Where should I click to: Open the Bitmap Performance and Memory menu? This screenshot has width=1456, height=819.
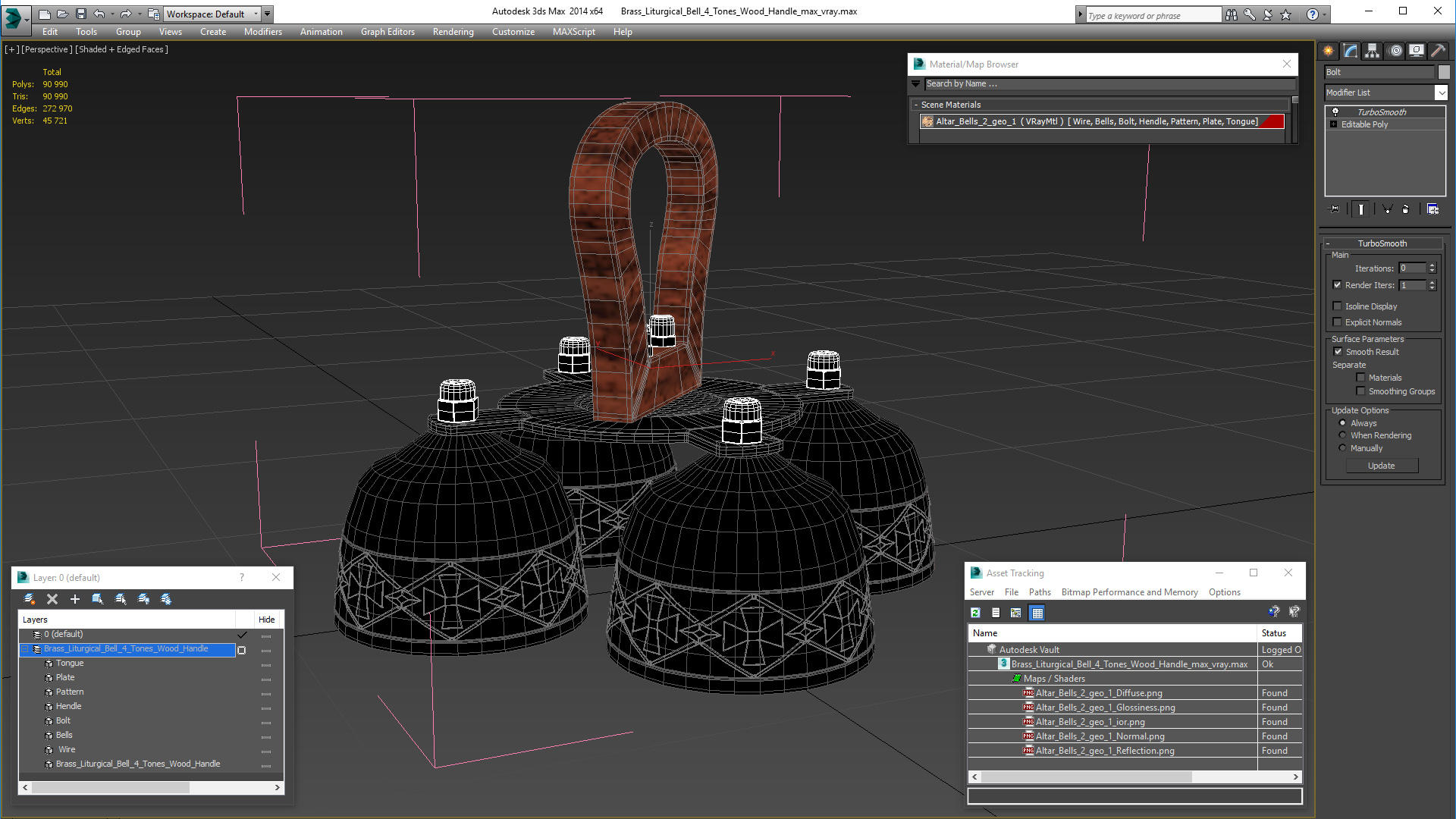[x=1129, y=592]
